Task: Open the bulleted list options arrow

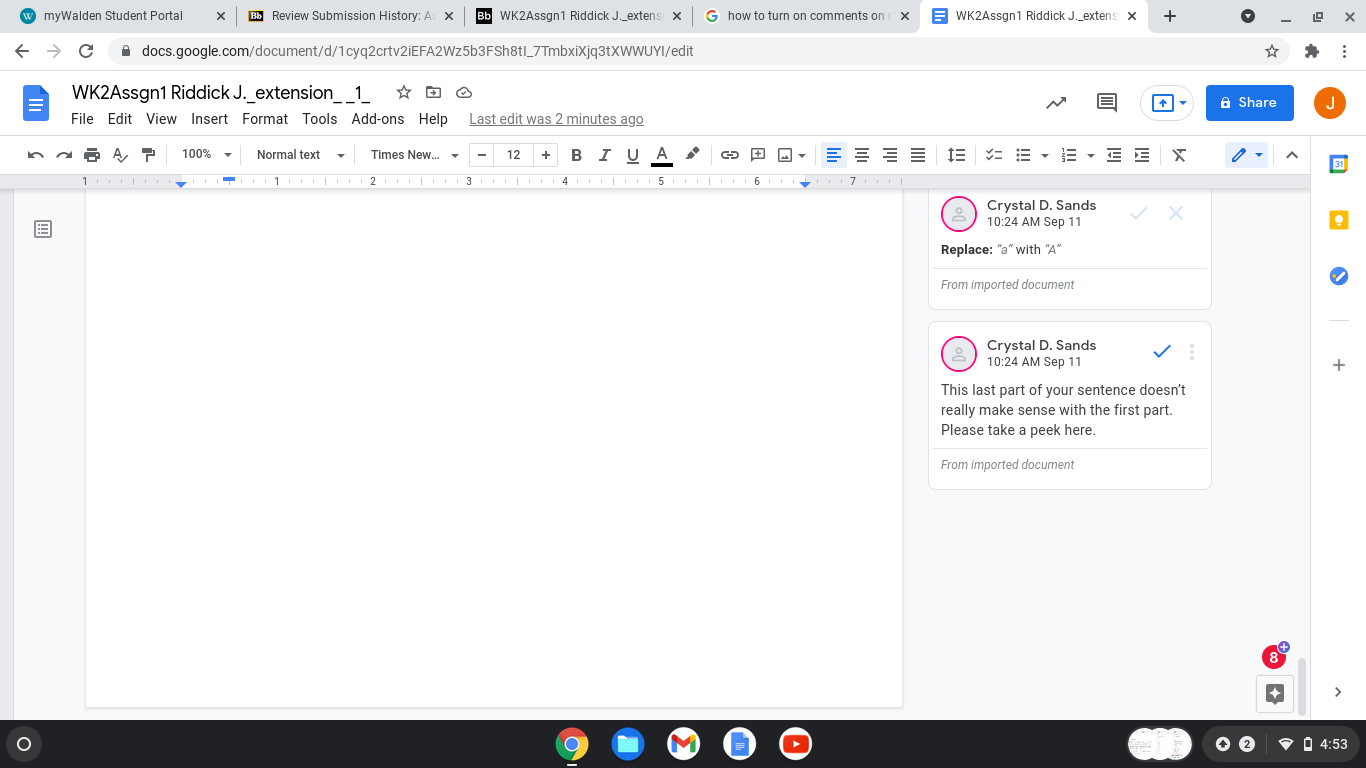Action: pyautogui.click(x=1044, y=155)
